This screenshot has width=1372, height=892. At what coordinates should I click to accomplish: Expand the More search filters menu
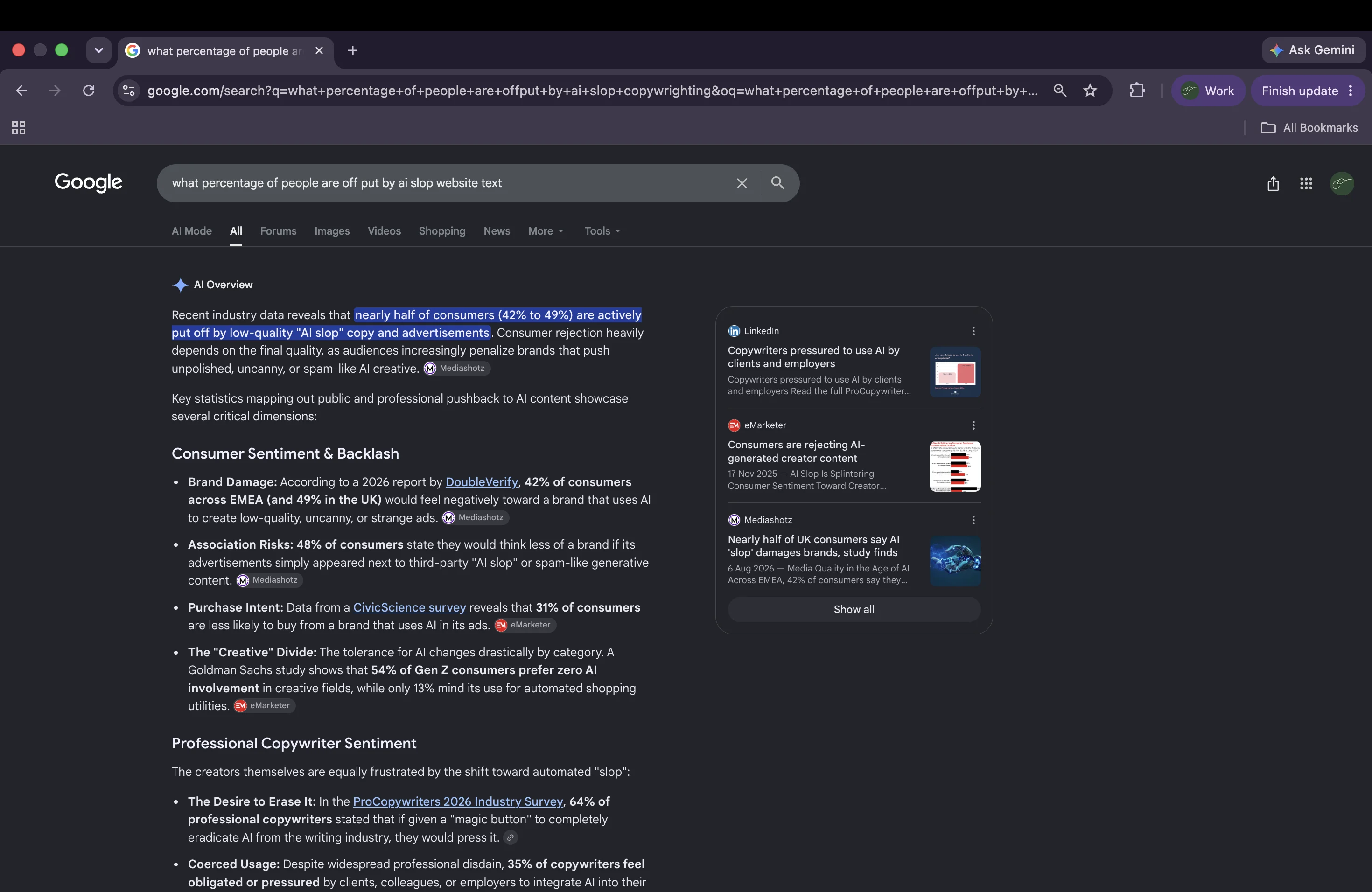pyautogui.click(x=546, y=231)
